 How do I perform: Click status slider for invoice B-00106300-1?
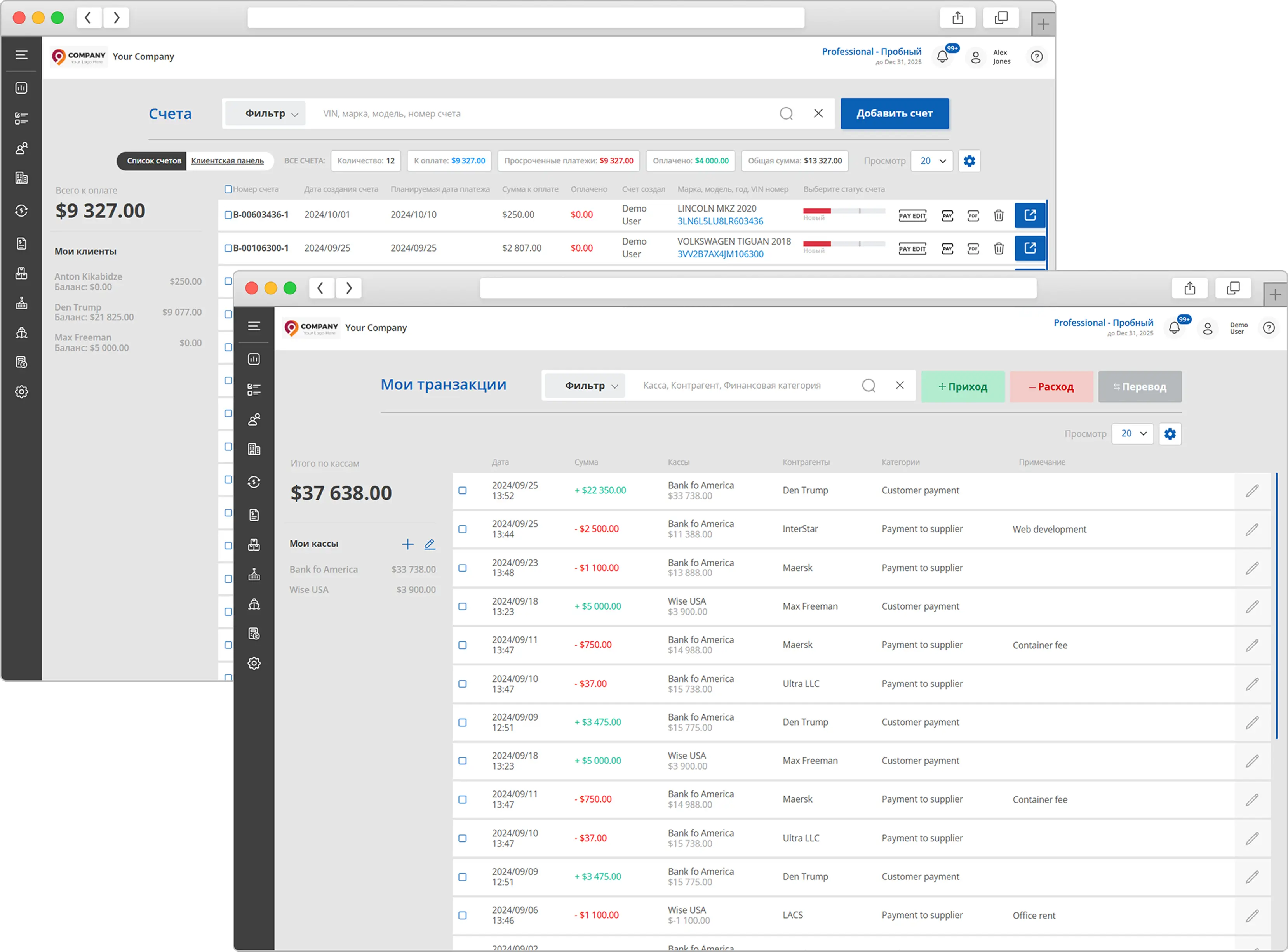click(844, 244)
